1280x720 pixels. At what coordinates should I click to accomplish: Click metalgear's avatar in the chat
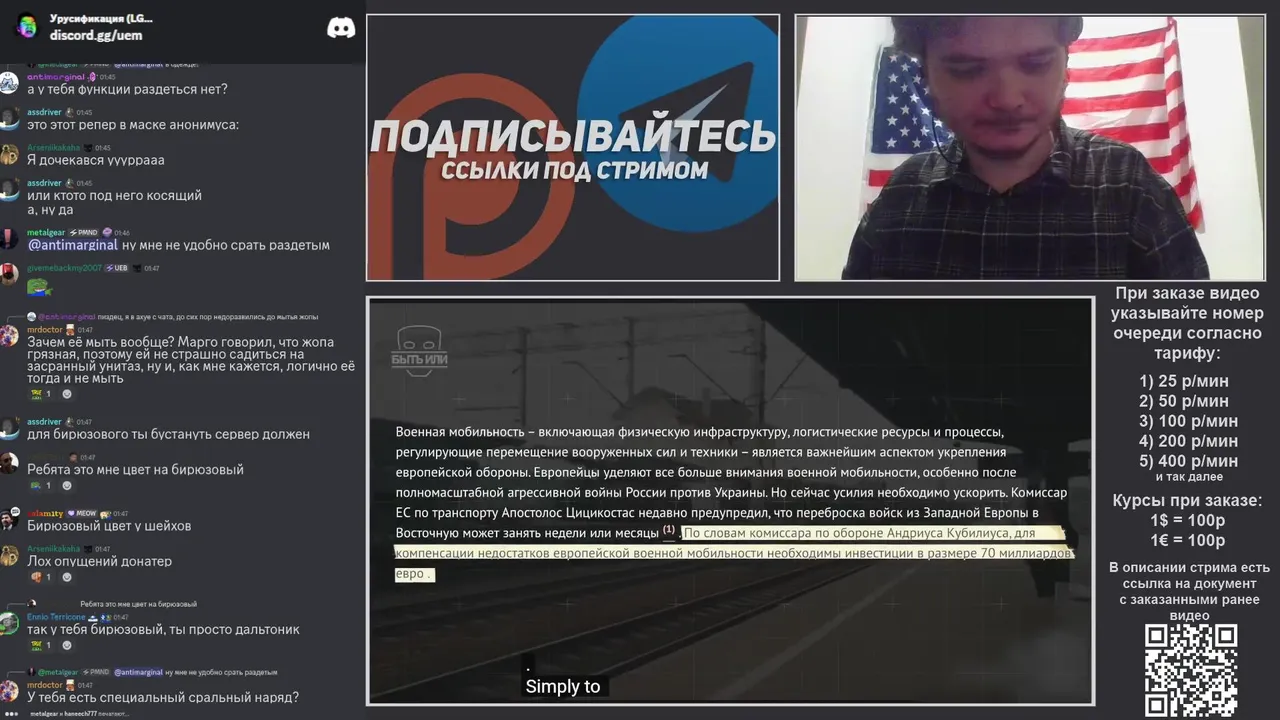coord(9,239)
